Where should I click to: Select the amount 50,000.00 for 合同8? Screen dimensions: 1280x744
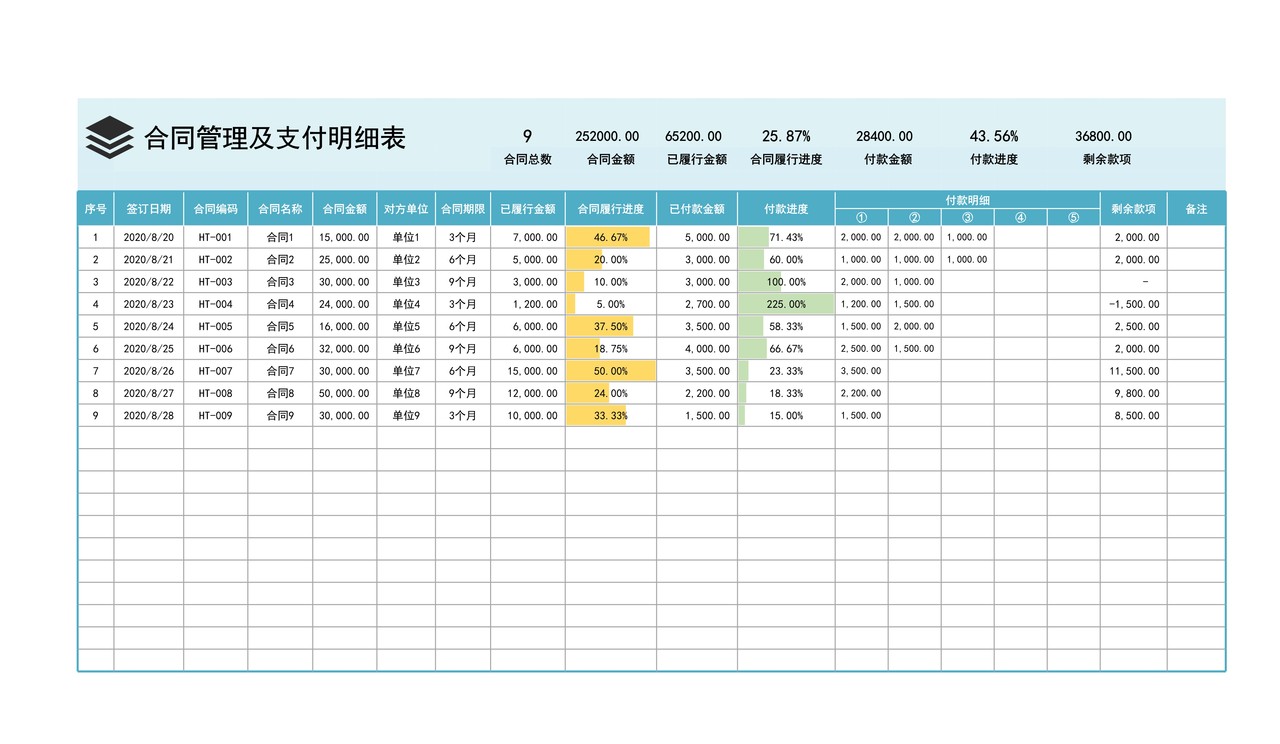point(345,394)
